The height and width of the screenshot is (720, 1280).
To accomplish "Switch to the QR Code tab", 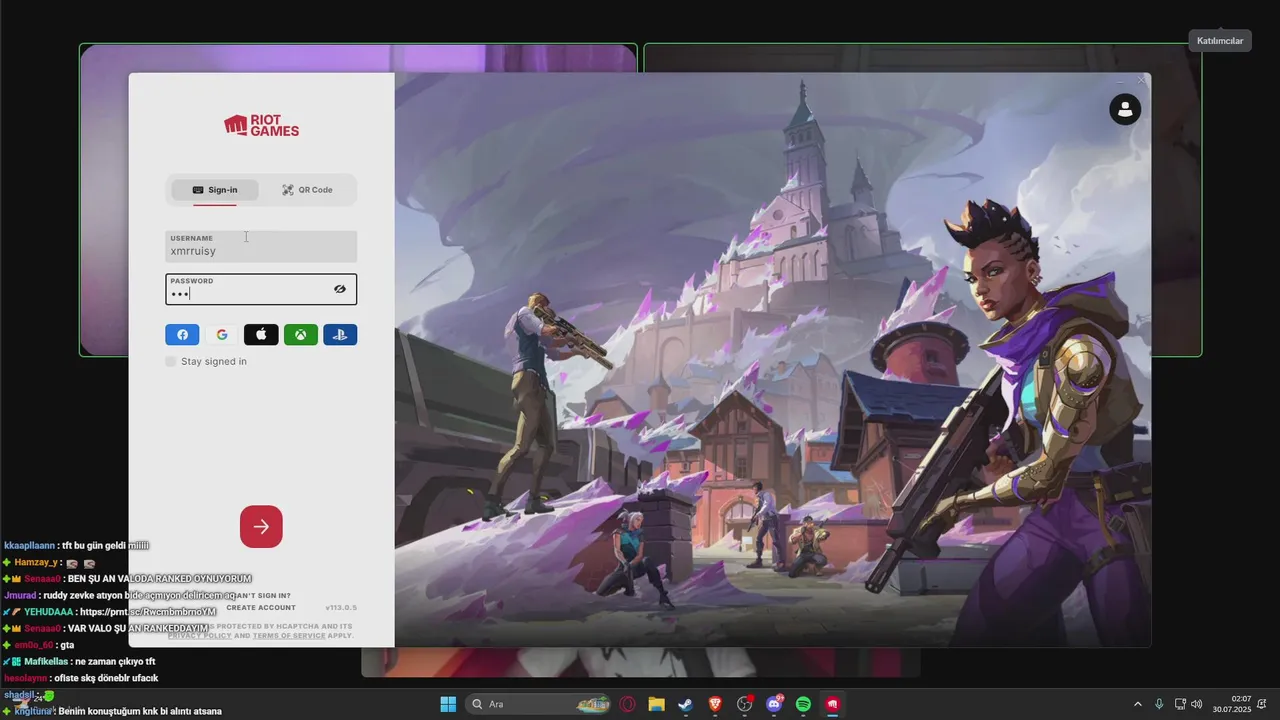I will tap(307, 190).
